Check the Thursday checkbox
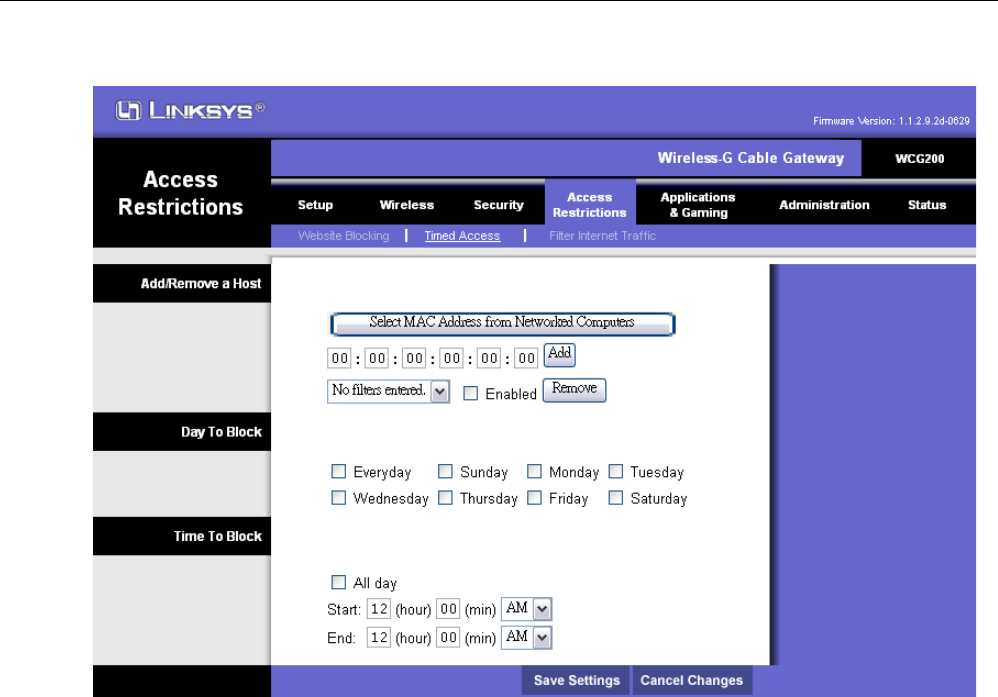 coord(445,497)
